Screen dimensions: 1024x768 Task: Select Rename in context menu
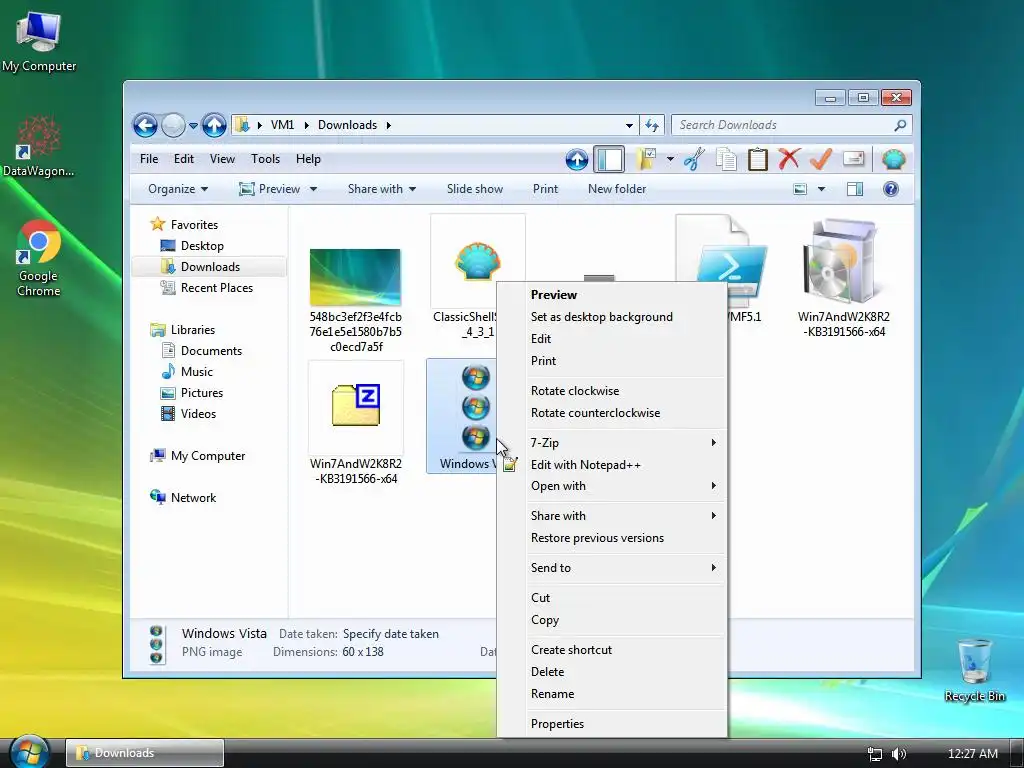point(552,694)
